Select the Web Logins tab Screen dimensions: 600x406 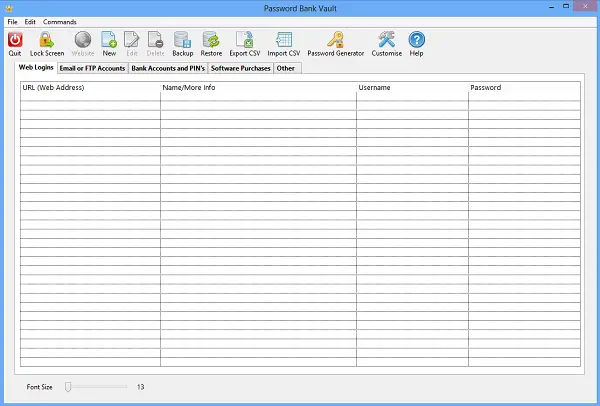pyautogui.click(x=36, y=67)
